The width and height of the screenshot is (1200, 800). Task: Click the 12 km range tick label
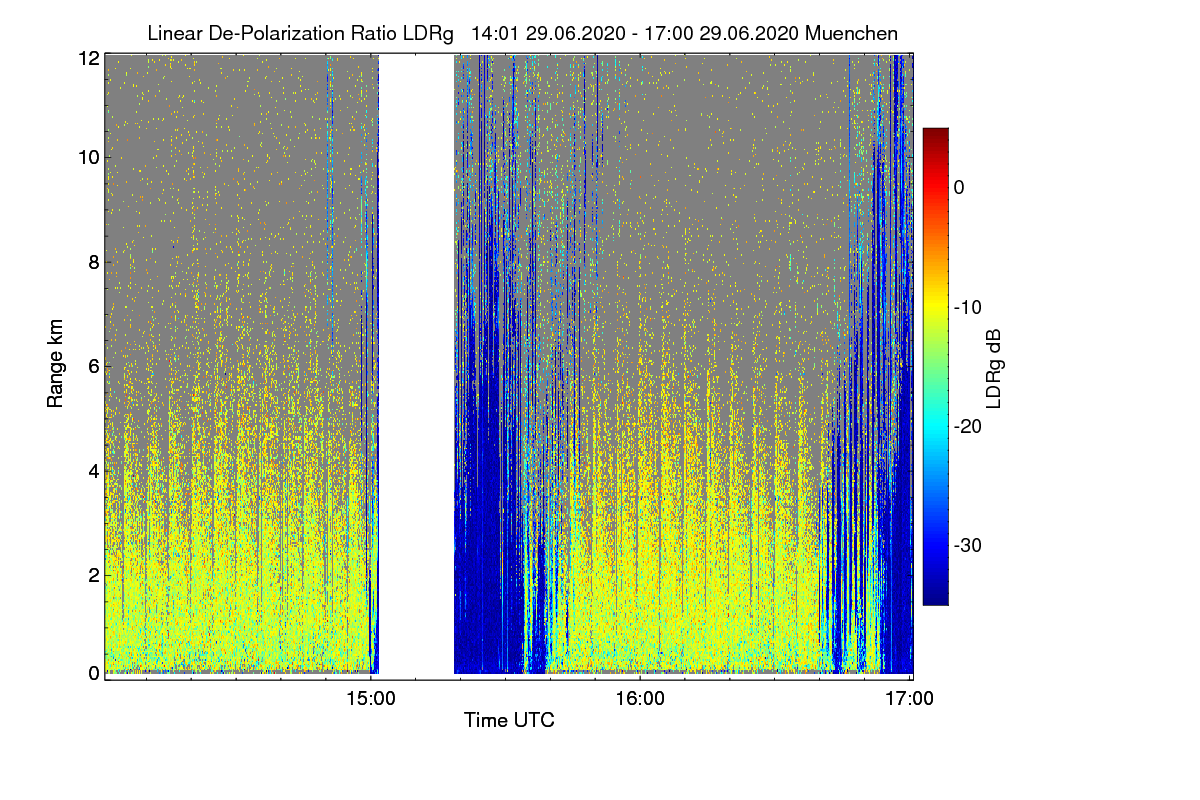pos(88,58)
